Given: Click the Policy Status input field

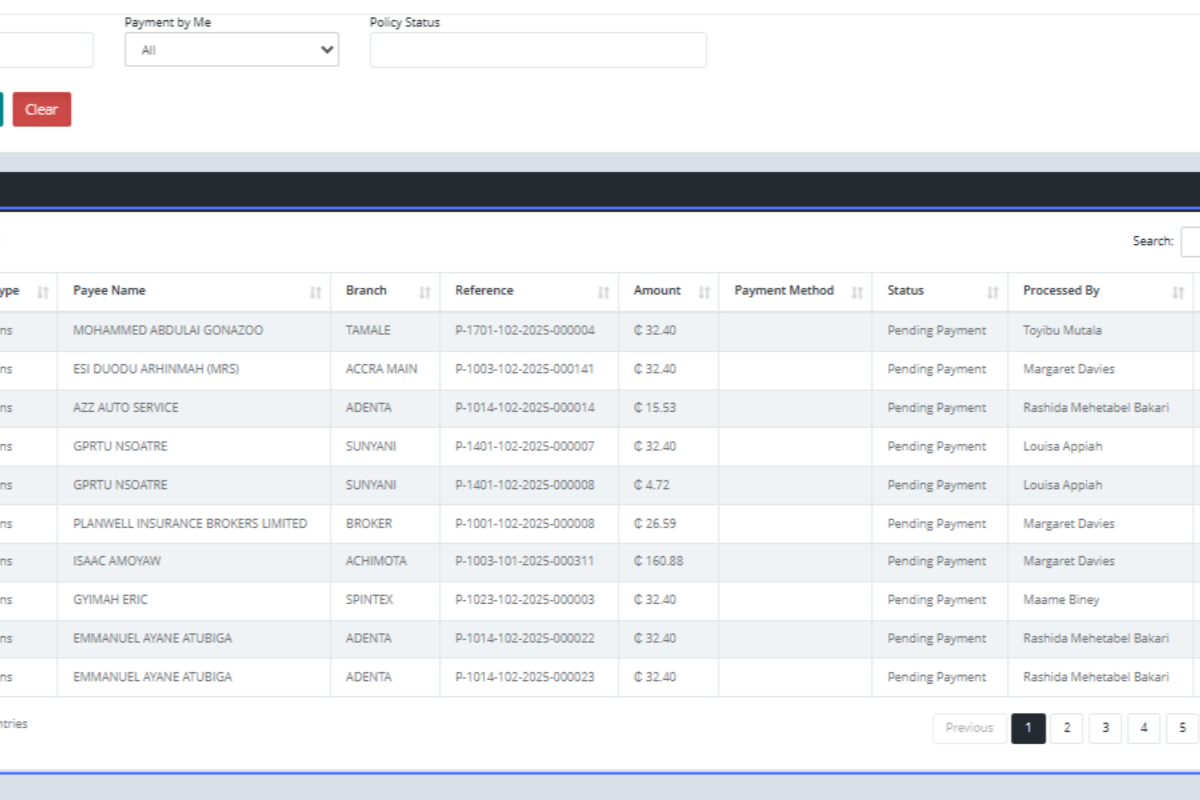Looking at the screenshot, I should [538, 50].
